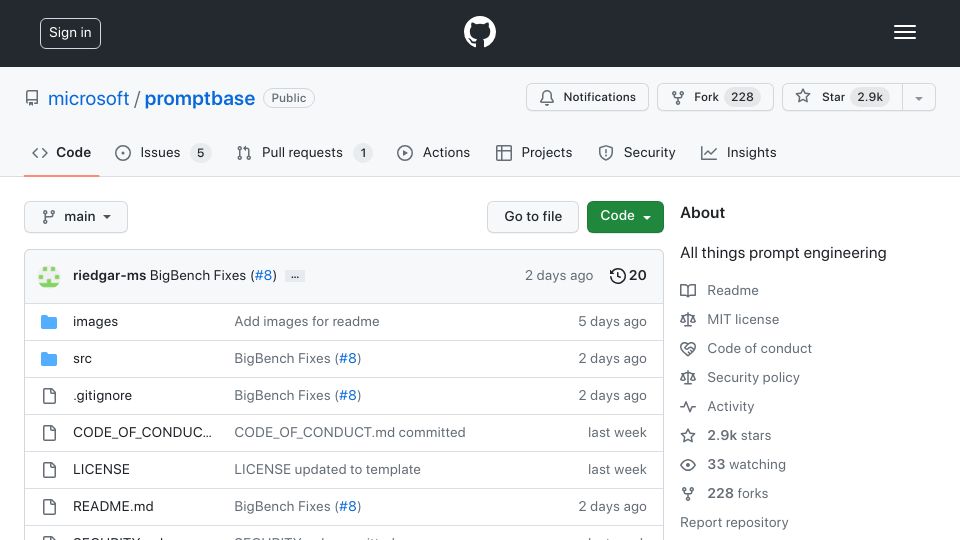Screen dimensions: 960x540
Task: Click the Readme book icon
Action: (688, 290)
